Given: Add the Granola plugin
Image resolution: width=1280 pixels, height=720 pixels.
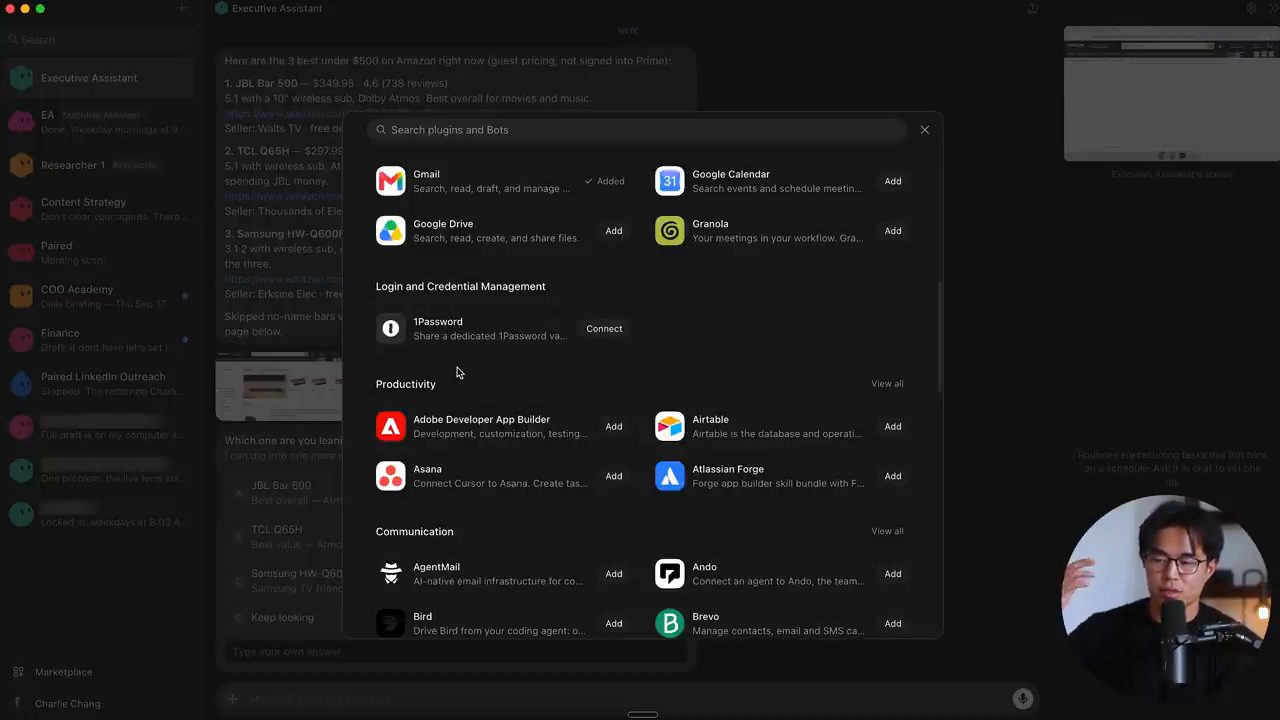Looking at the screenshot, I should (893, 231).
